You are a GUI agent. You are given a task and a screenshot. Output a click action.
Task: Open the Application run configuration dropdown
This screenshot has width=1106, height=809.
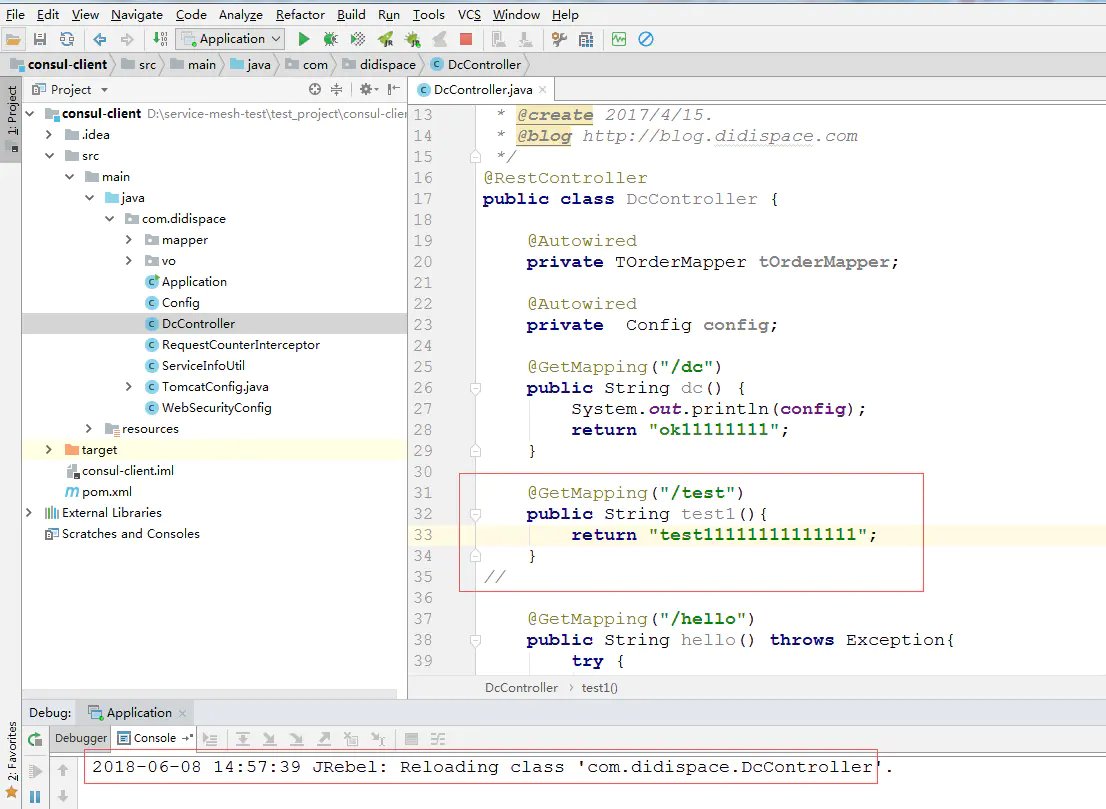[231, 39]
